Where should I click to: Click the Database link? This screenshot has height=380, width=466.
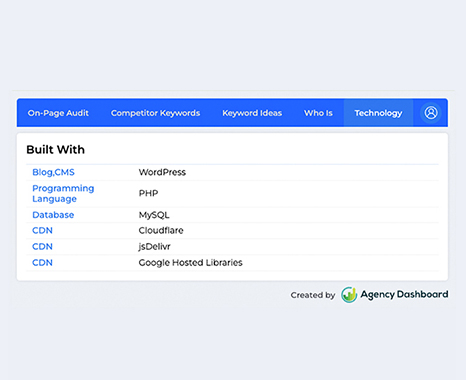tap(53, 215)
